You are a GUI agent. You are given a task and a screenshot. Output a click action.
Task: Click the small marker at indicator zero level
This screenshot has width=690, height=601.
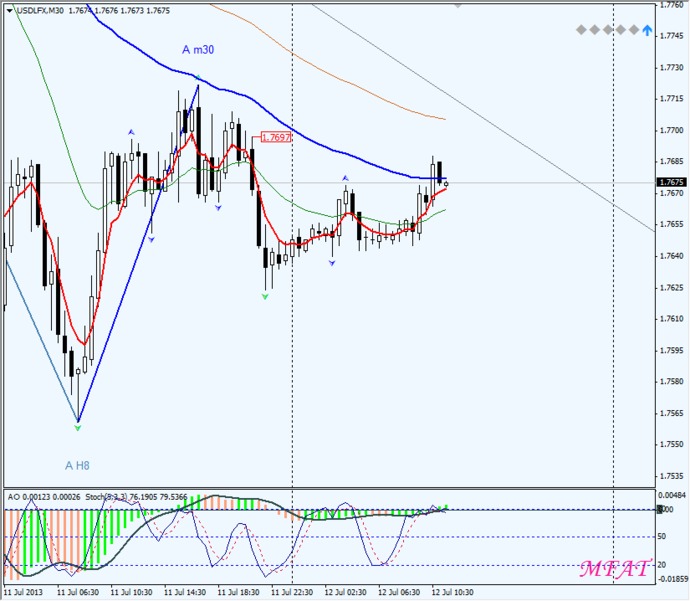(x=659, y=509)
